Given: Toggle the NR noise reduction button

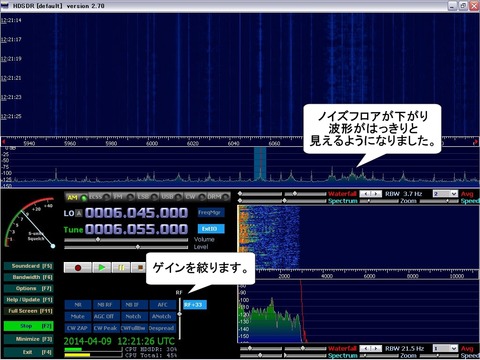Looking at the screenshot, I should [78, 305].
